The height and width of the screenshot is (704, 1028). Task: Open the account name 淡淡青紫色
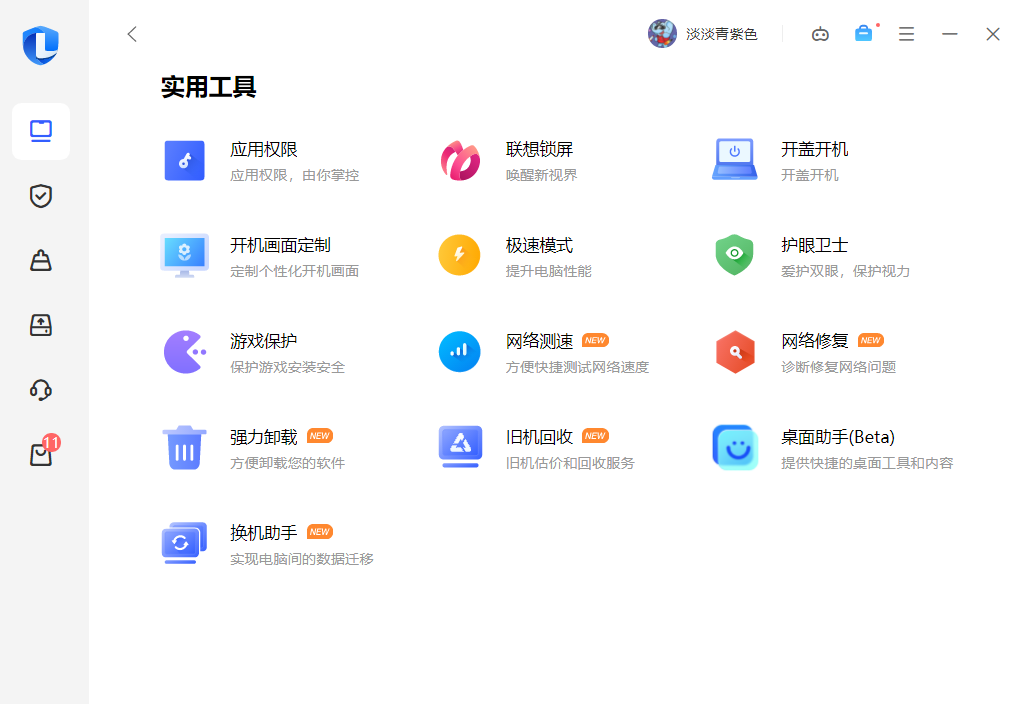coord(721,34)
